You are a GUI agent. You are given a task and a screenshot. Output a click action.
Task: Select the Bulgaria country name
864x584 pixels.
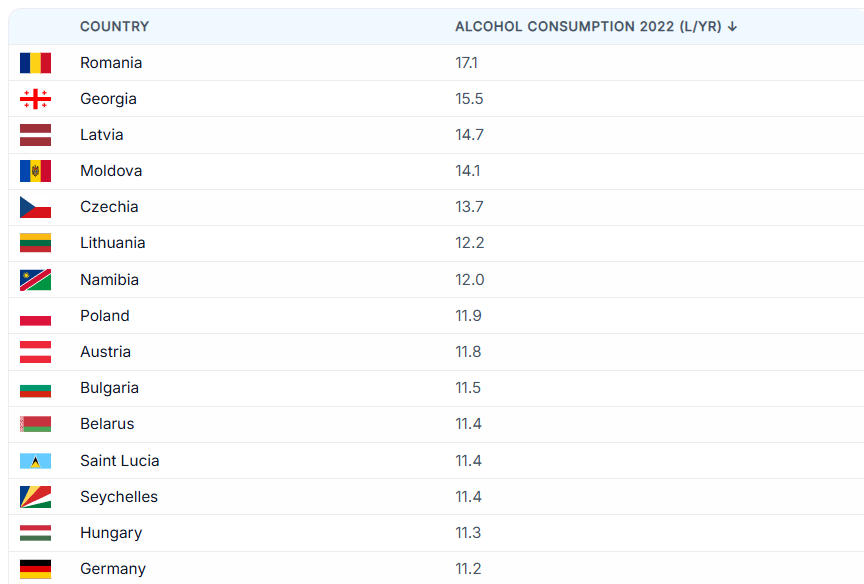coord(109,388)
